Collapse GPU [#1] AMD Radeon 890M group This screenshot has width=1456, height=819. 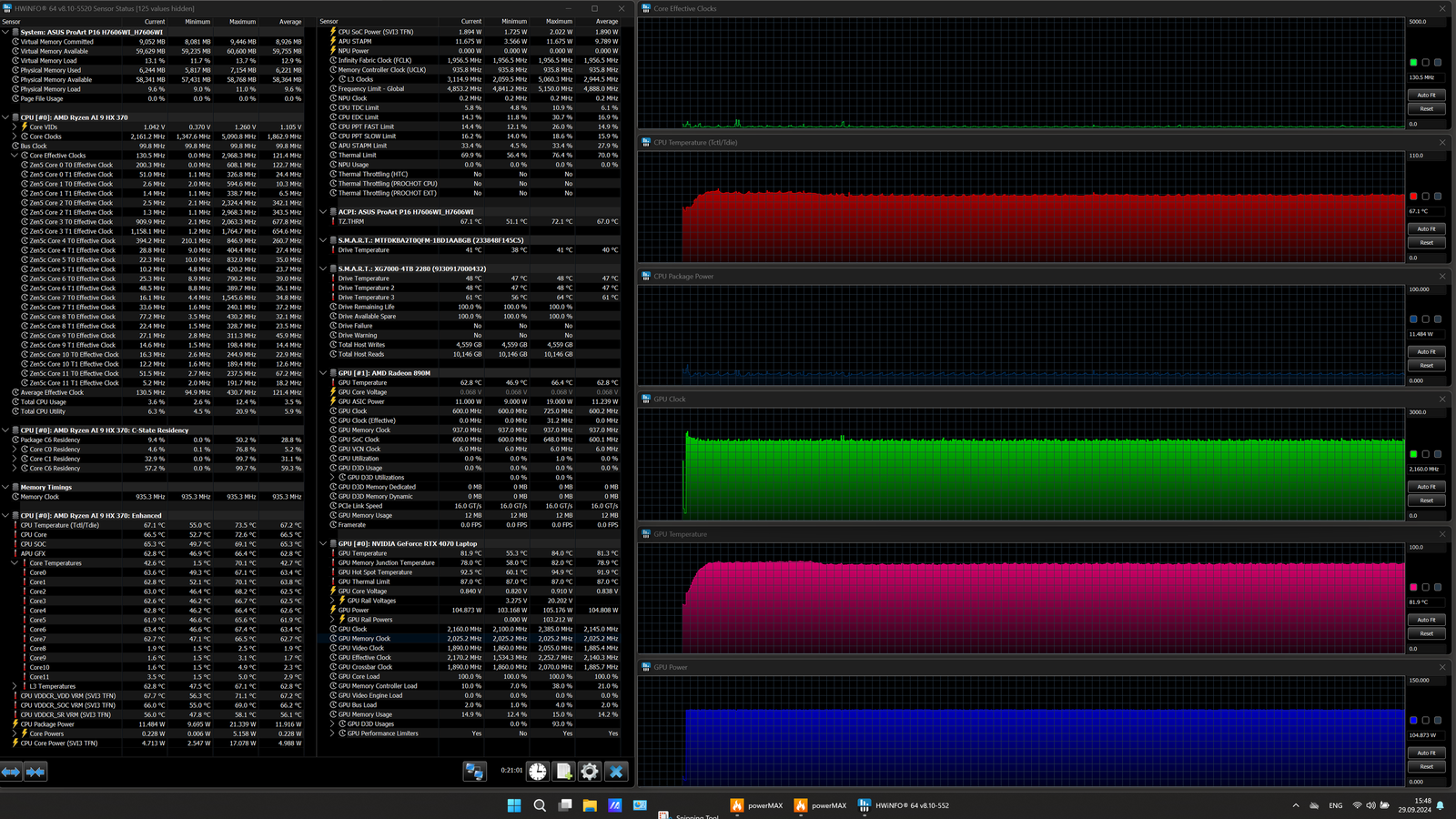tap(323, 373)
